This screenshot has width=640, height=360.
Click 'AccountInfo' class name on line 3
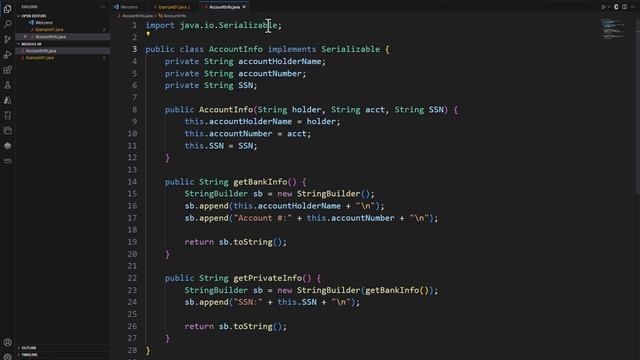236,49
